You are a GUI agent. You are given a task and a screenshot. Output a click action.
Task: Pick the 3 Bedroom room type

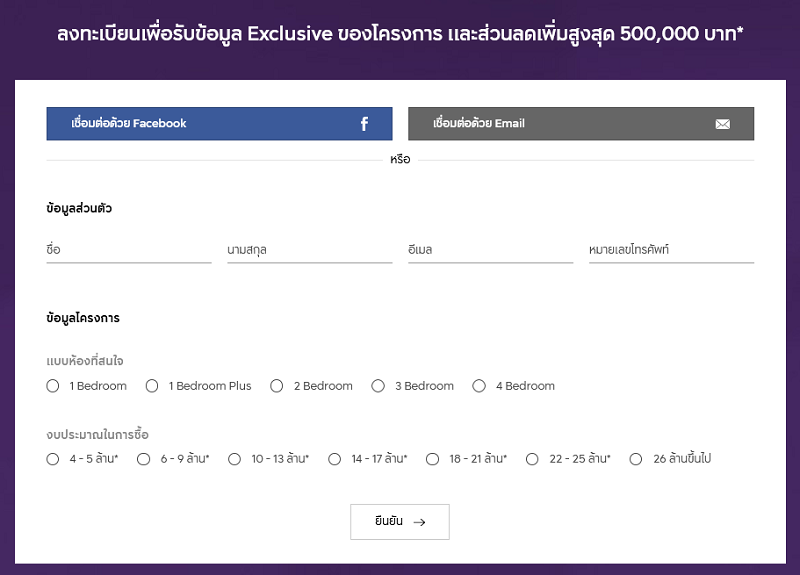click(x=378, y=386)
